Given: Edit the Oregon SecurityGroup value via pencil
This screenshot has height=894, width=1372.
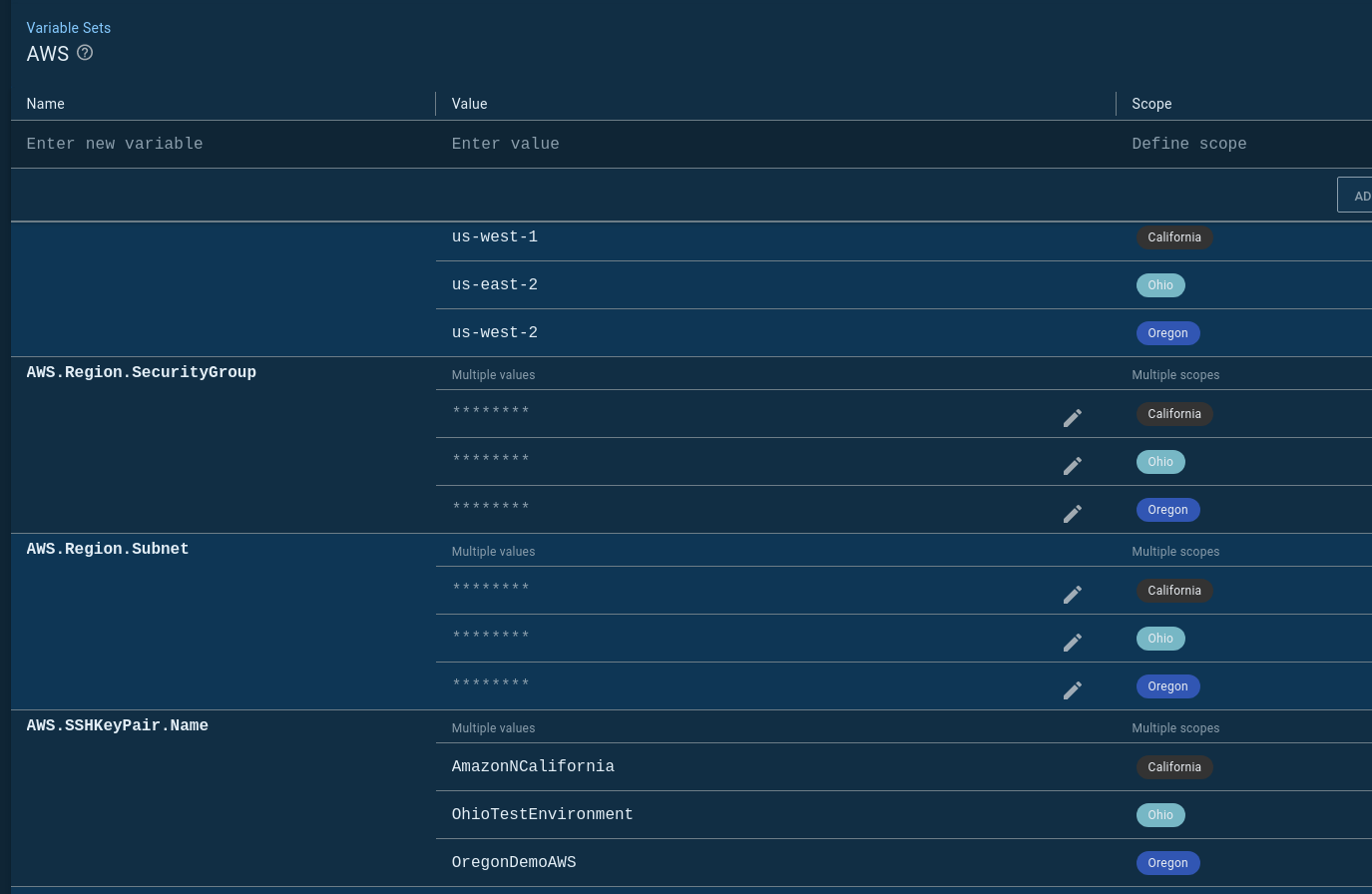Looking at the screenshot, I should [1073, 514].
